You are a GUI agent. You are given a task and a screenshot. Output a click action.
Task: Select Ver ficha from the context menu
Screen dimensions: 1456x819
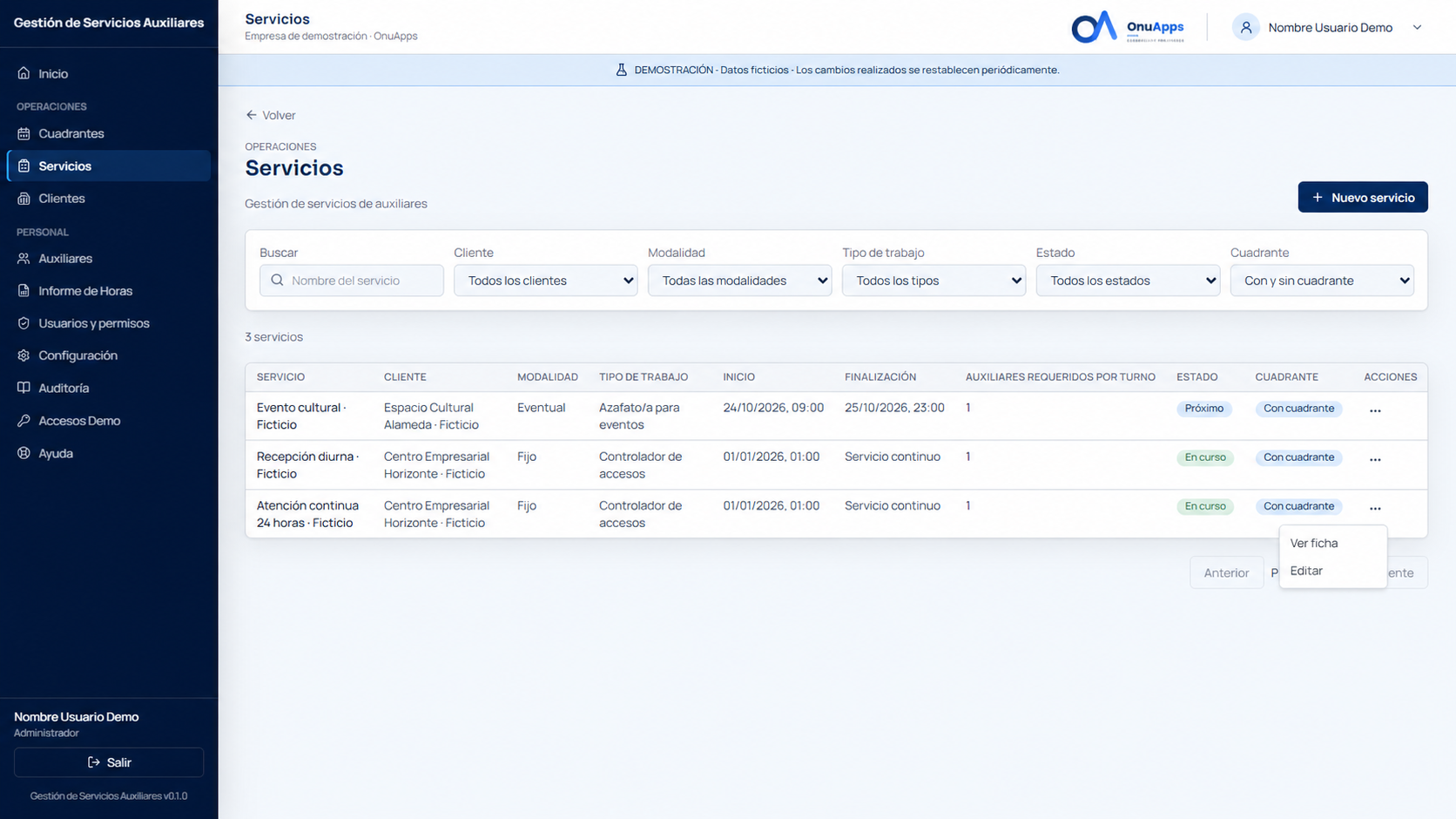click(x=1332, y=543)
